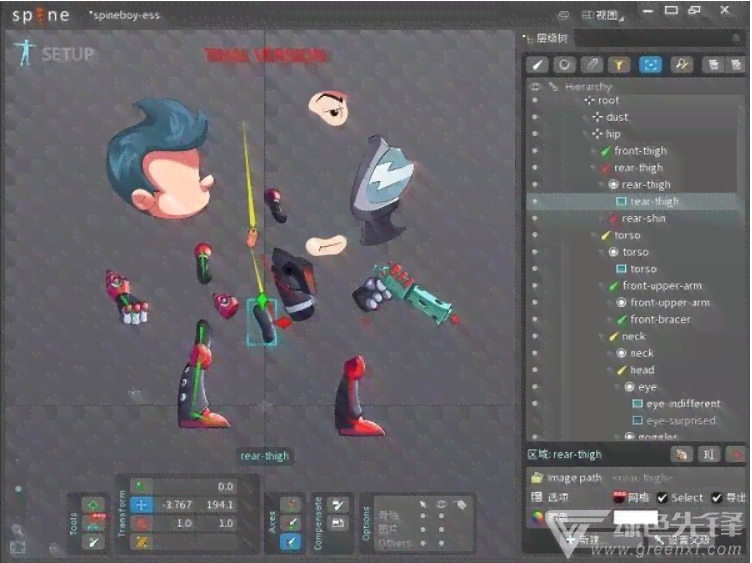Collapse the rear-thigh bone node
Screen dimensions: 752x563
593,168
